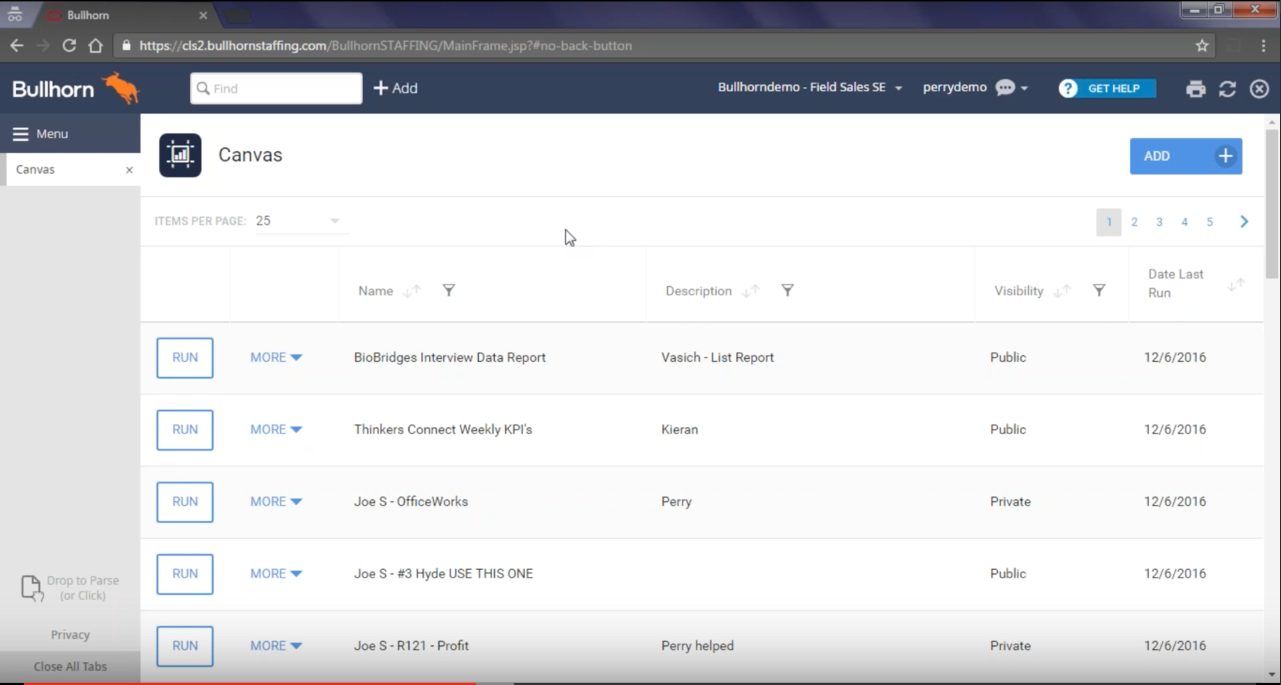Click the Visibility column filter icon

1098,290
